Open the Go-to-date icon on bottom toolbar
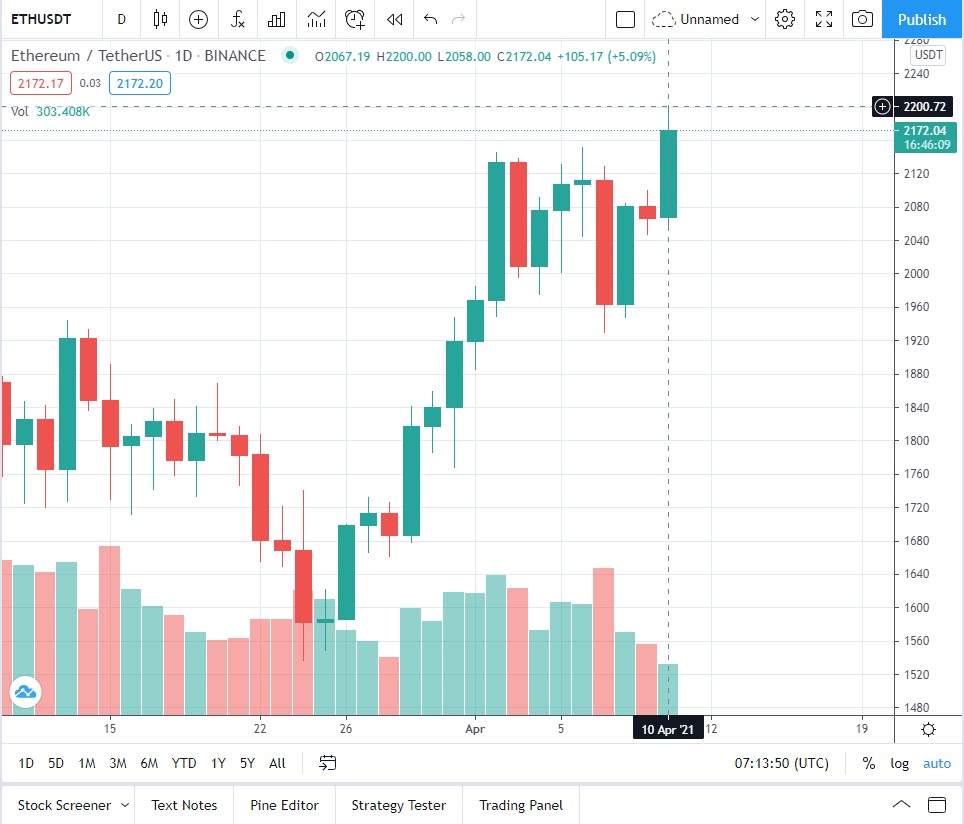964x824 pixels. coord(328,763)
